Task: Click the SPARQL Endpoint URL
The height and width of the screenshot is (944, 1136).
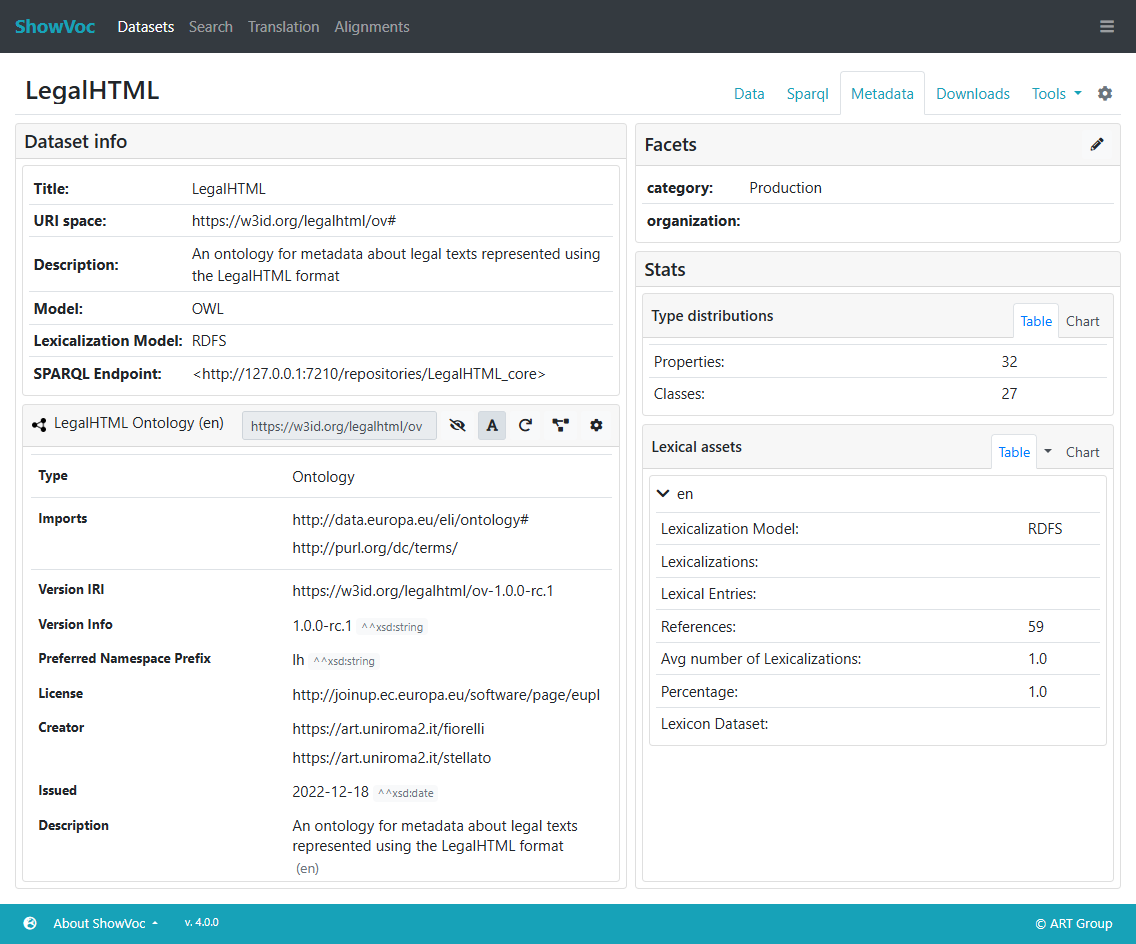Action: point(369,374)
